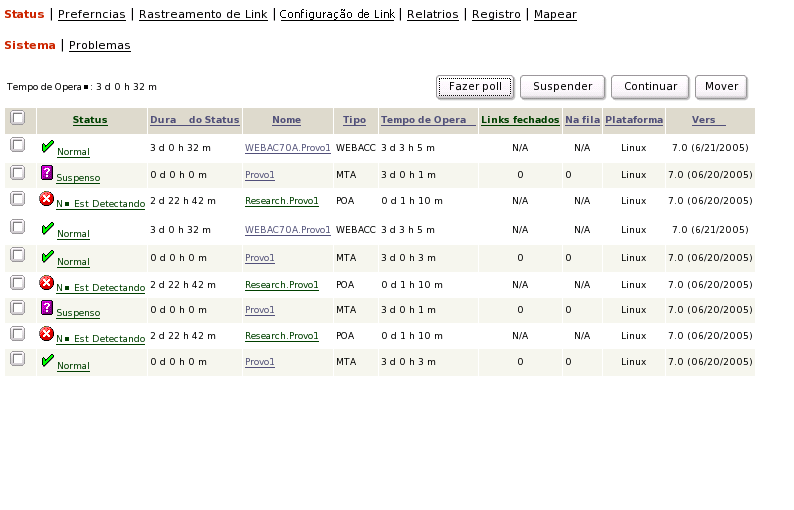Click the purple question-mark icon in the first Suspenso row
794x510 pixels.
[x=47, y=173]
